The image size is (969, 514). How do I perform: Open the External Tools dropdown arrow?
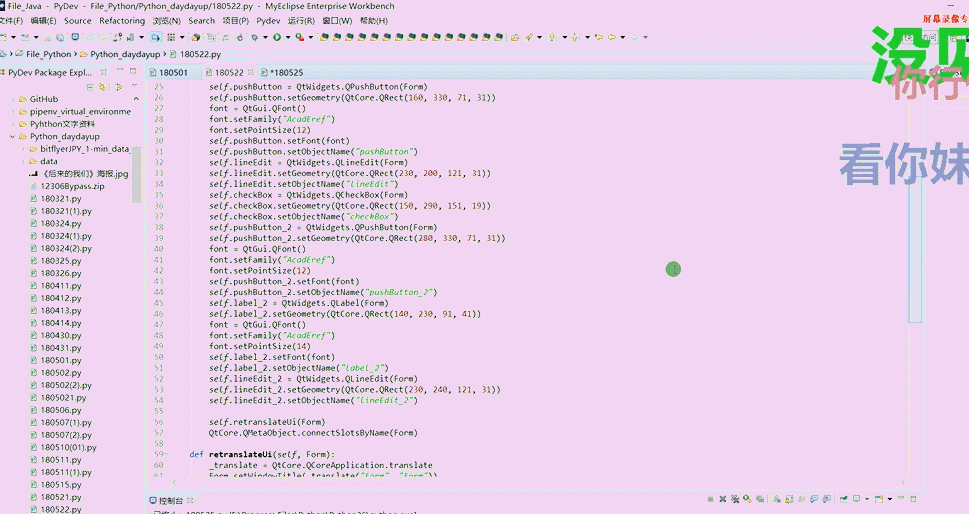click(x=311, y=37)
